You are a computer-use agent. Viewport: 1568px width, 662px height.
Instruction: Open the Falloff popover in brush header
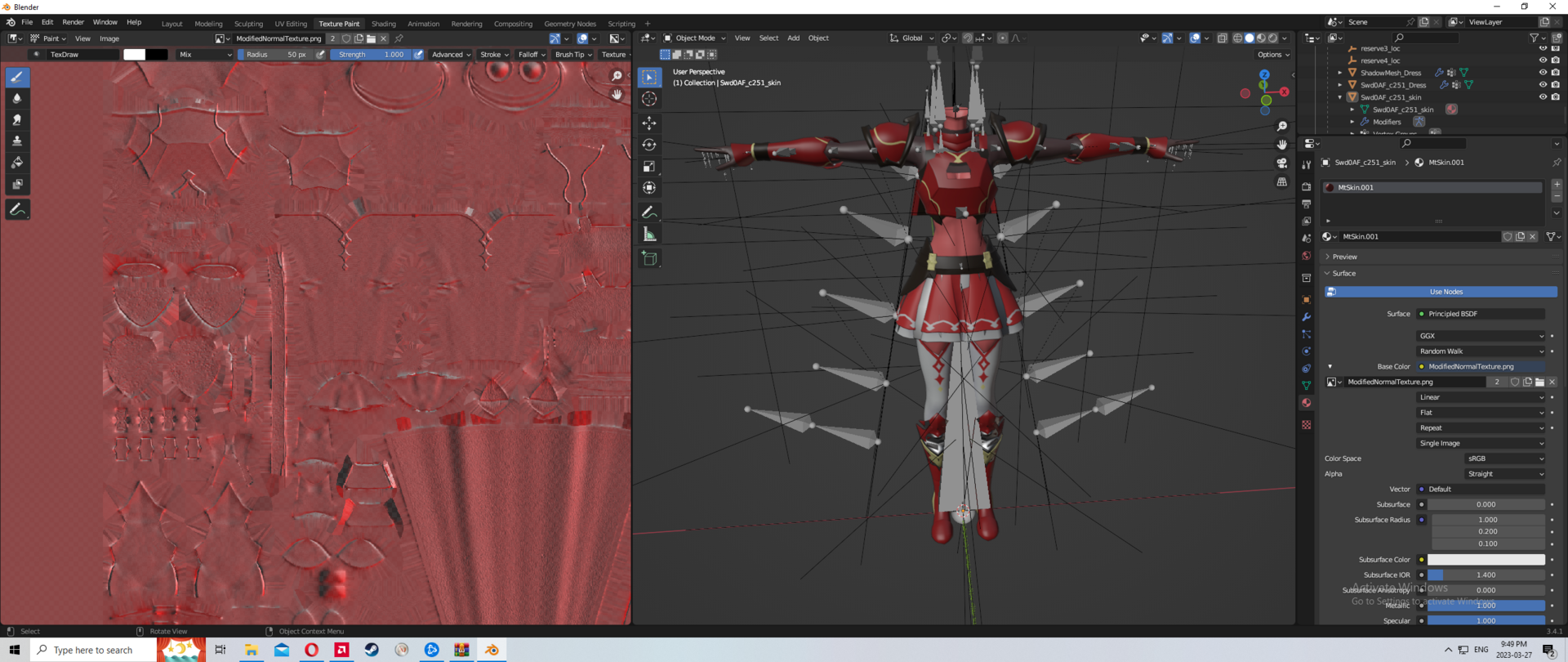[532, 55]
